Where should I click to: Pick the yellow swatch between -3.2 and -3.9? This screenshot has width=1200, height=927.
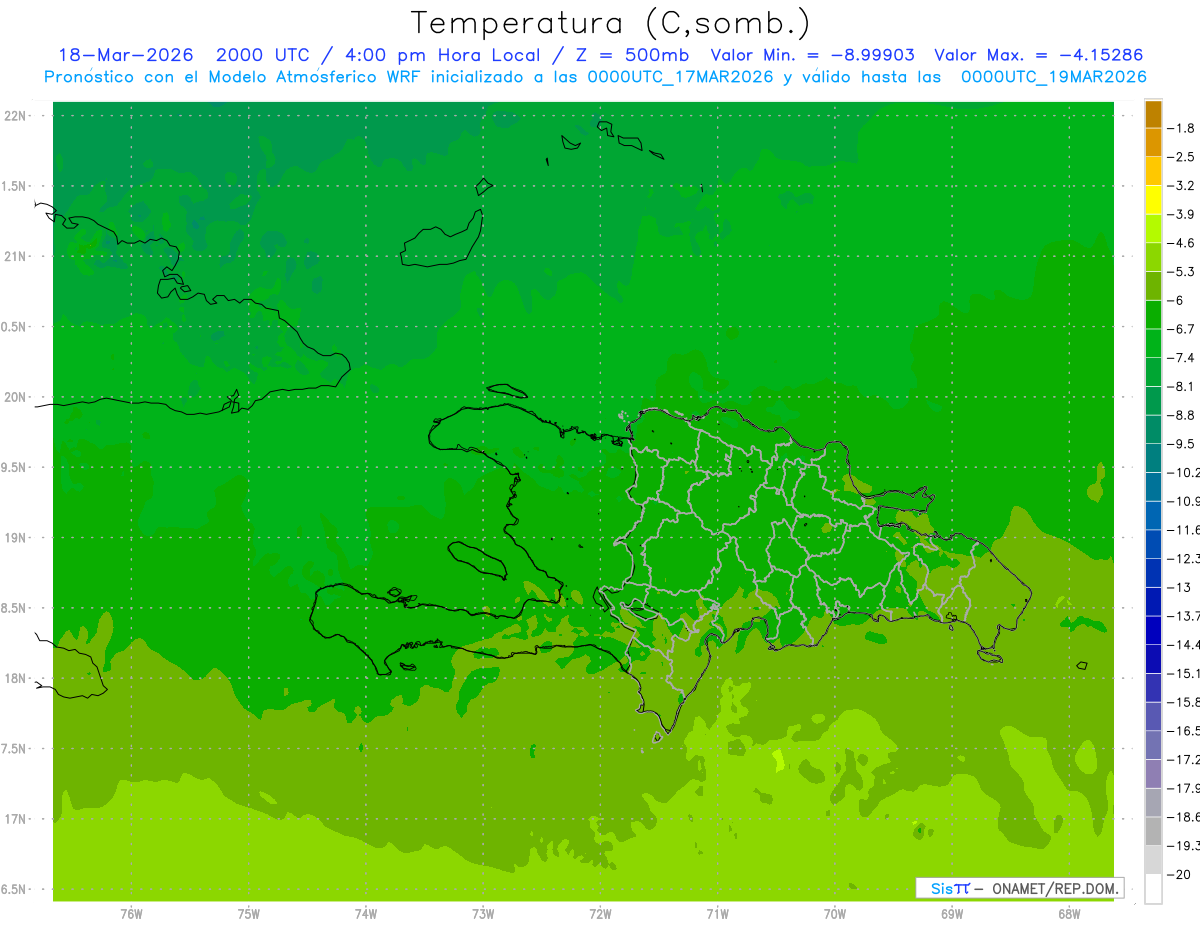pos(1153,200)
